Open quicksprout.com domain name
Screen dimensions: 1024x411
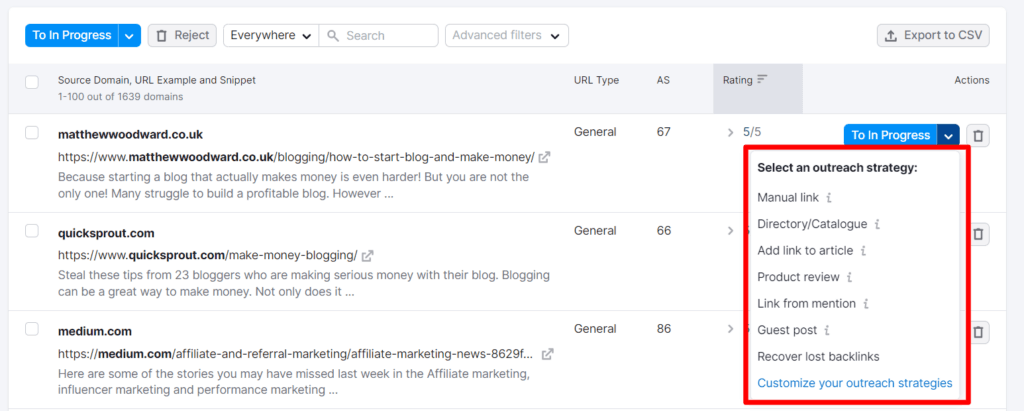[106, 233]
